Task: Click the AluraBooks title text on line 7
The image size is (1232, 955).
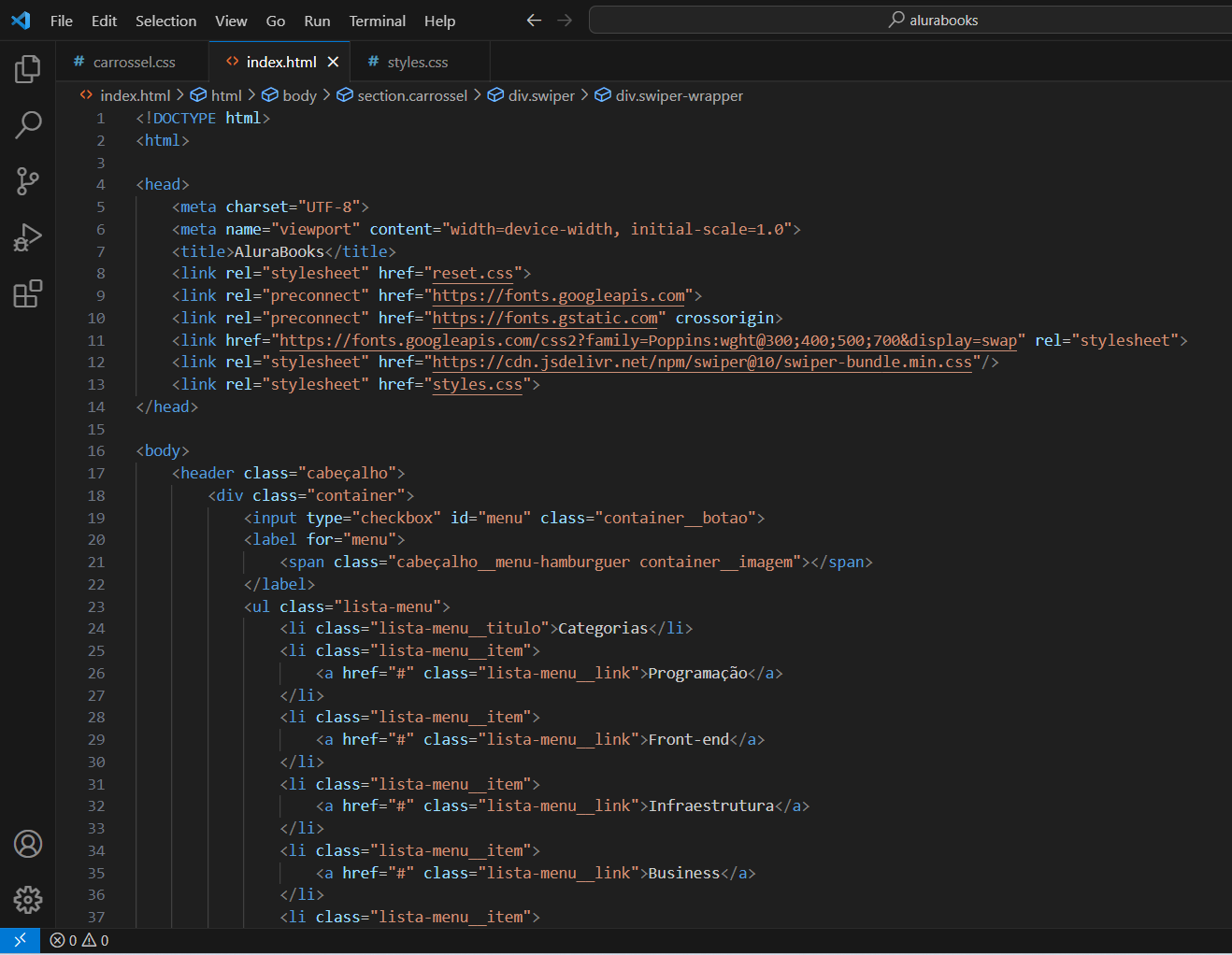Action: 279,251
